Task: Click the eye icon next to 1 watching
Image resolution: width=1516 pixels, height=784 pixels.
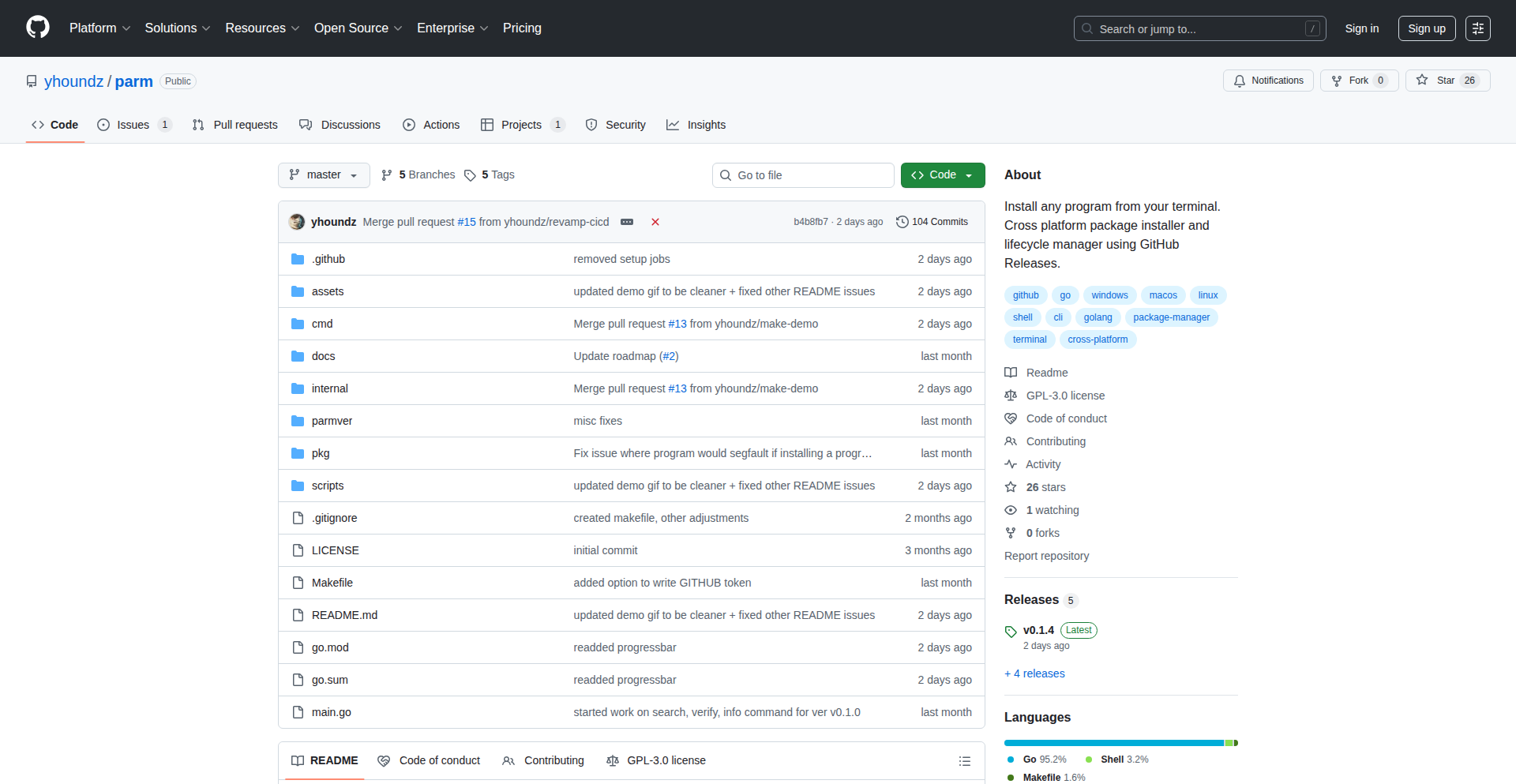Action: [x=1011, y=510]
